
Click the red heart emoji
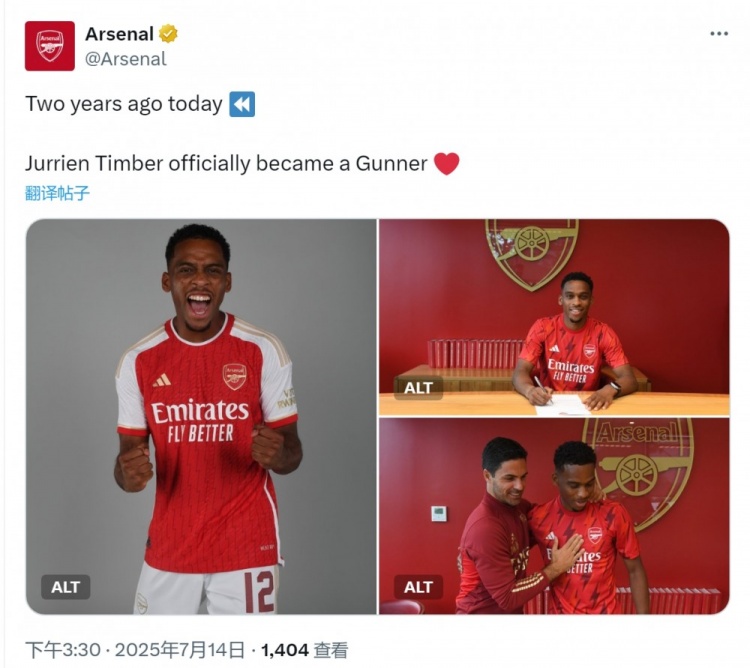(446, 163)
